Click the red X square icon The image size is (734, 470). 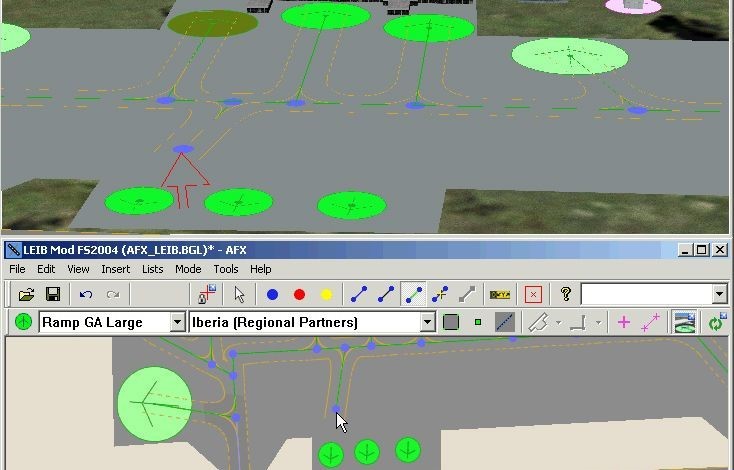coord(533,295)
